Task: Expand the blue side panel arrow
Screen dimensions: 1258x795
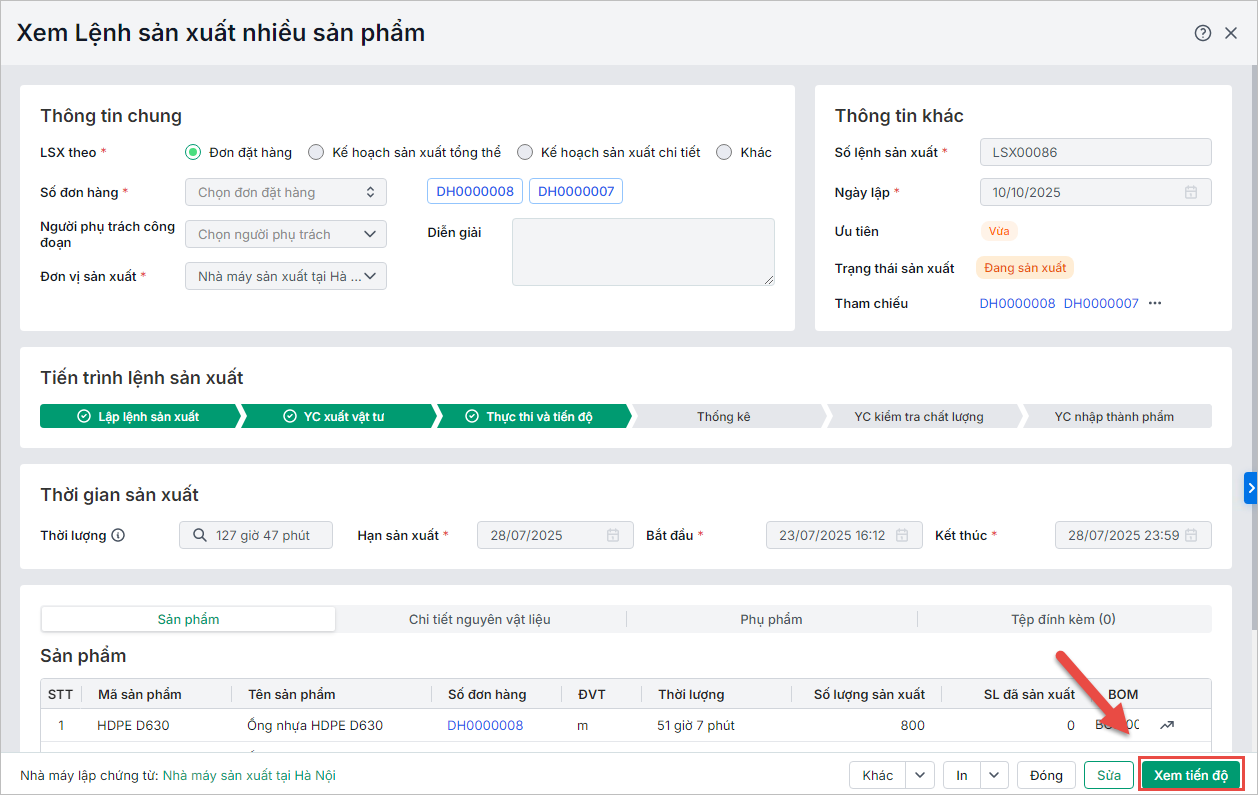Action: click(1250, 487)
